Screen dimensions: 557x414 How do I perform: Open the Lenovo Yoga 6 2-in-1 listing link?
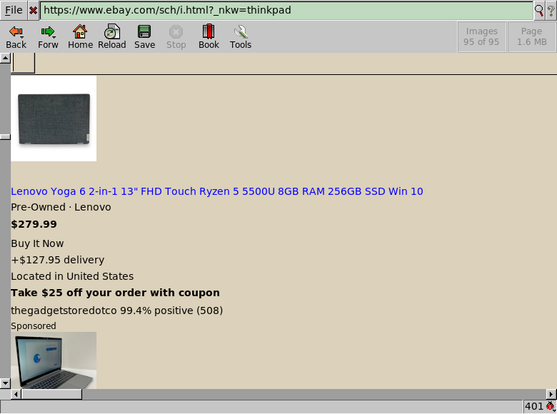point(217,192)
